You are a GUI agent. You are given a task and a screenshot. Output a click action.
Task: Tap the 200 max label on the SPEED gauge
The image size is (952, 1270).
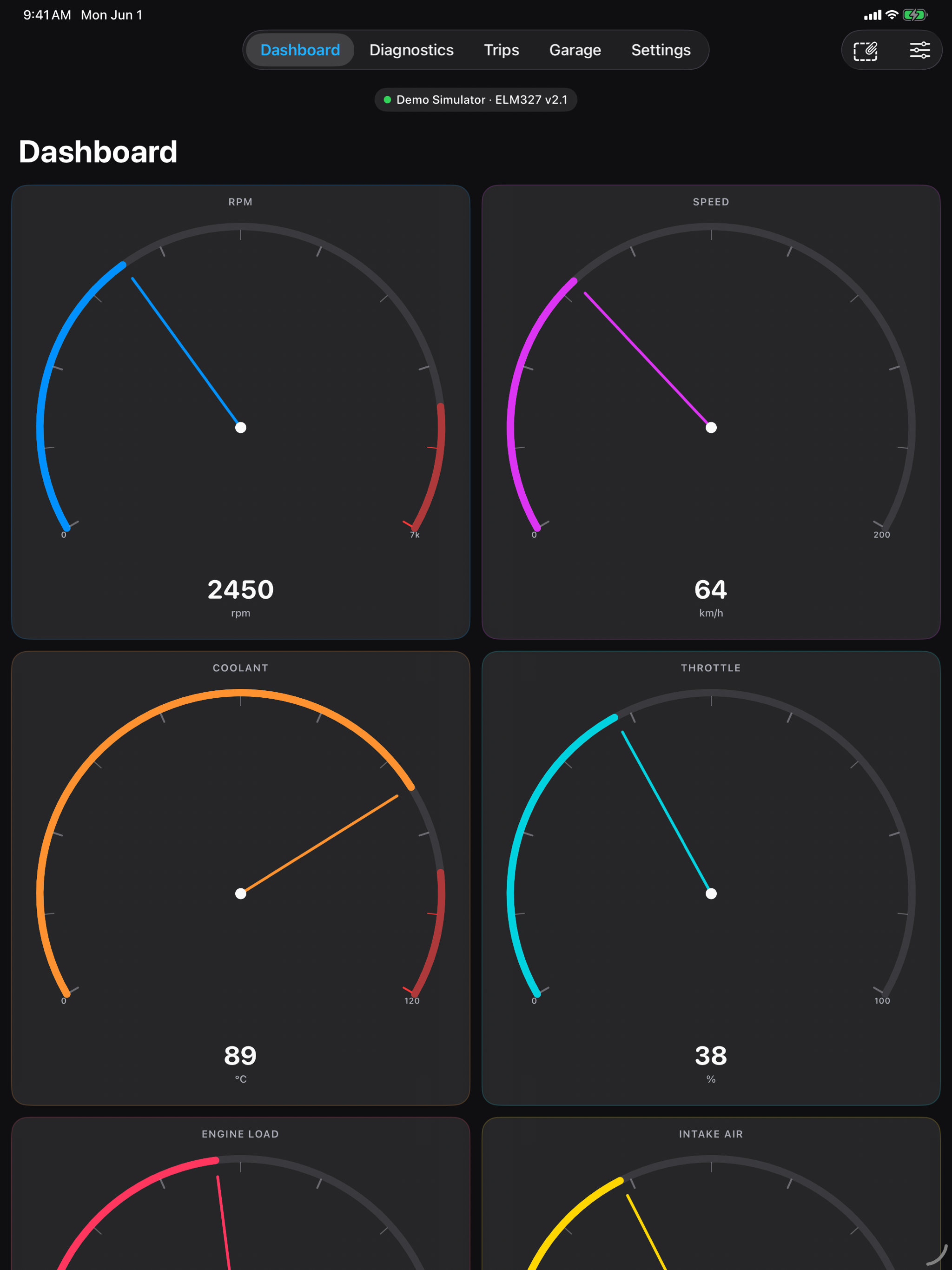pos(881,535)
